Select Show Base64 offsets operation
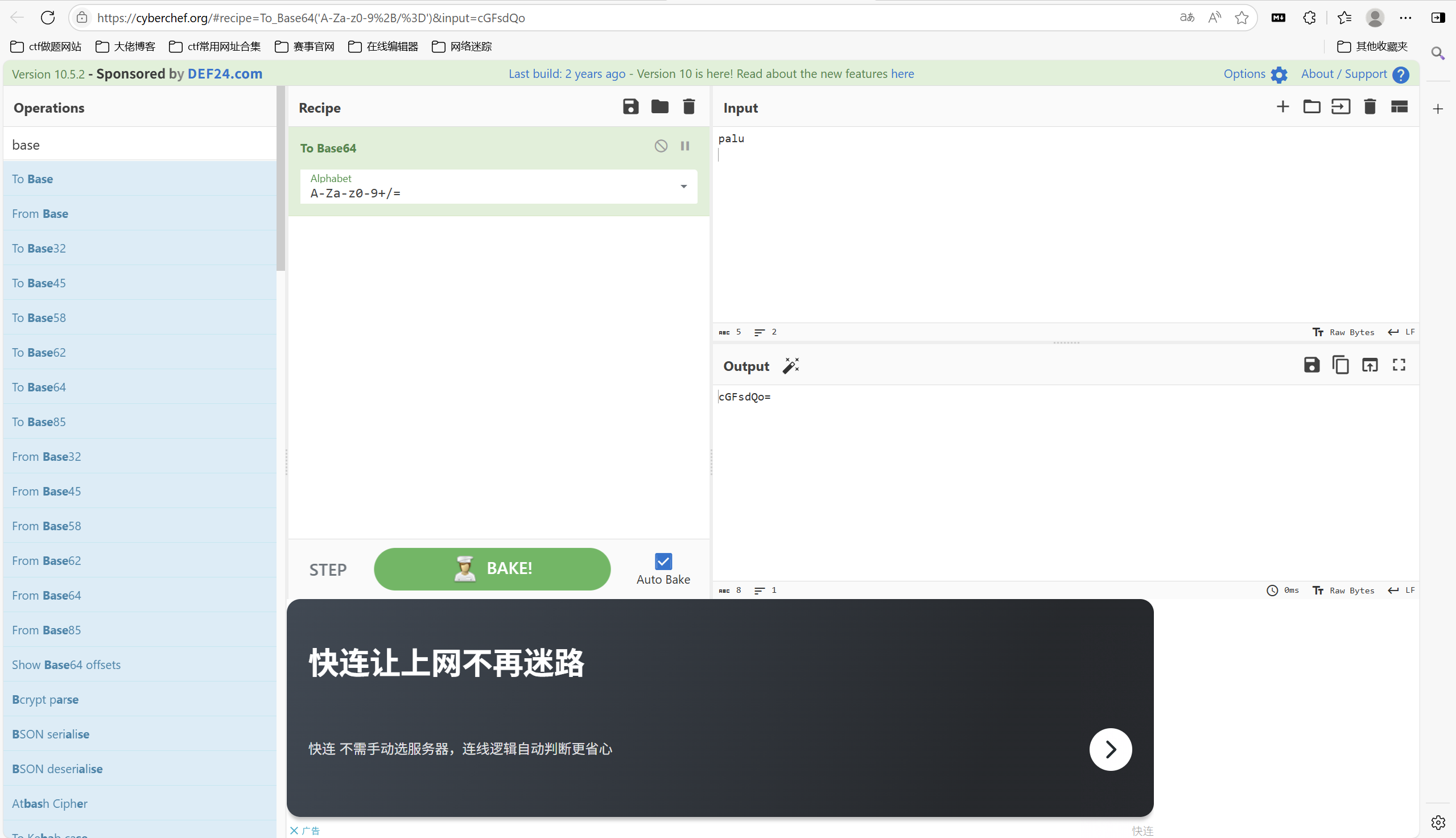The width and height of the screenshot is (1456, 838). point(140,664)
